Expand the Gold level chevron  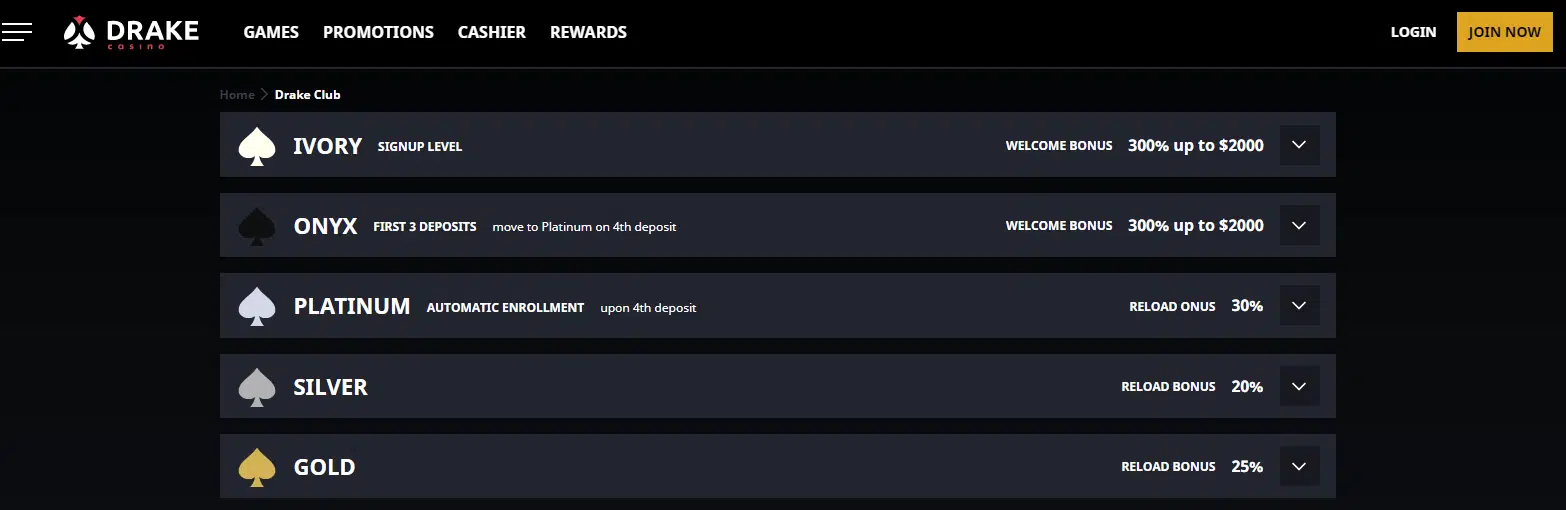(x=1299, y=466)
